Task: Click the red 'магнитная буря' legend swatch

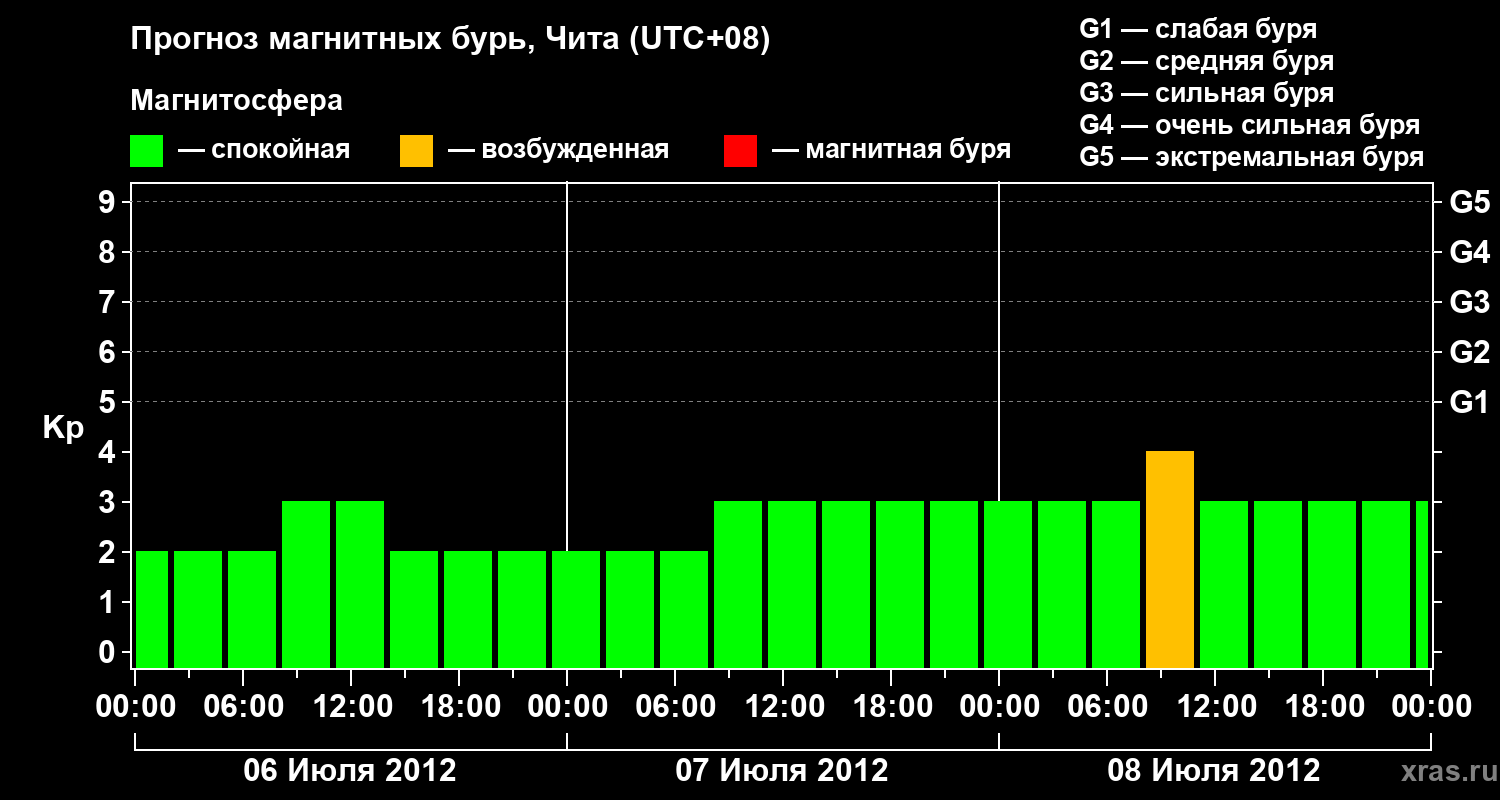Action: coord(740,151)
